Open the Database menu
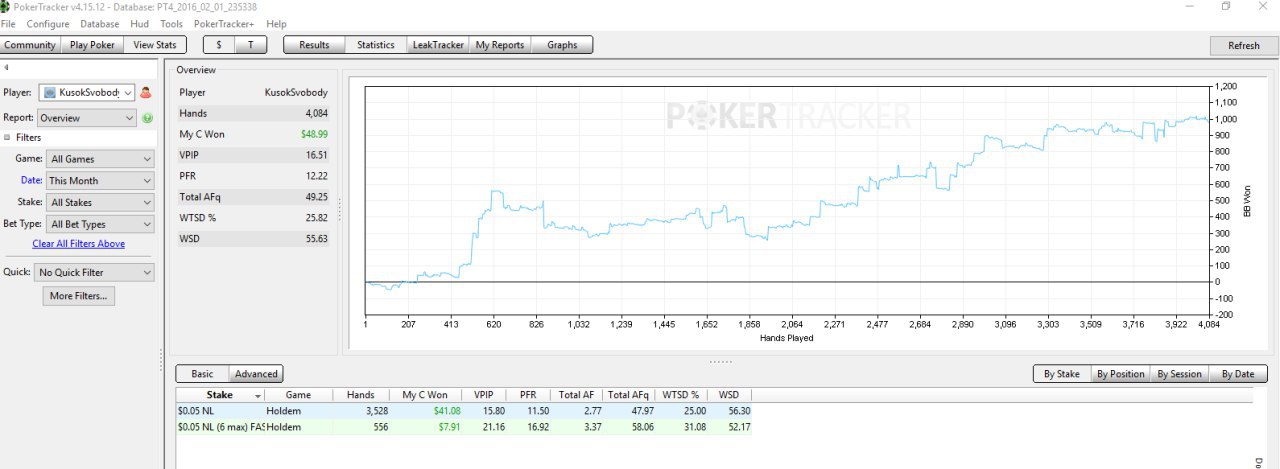 (x=99, y=24)
